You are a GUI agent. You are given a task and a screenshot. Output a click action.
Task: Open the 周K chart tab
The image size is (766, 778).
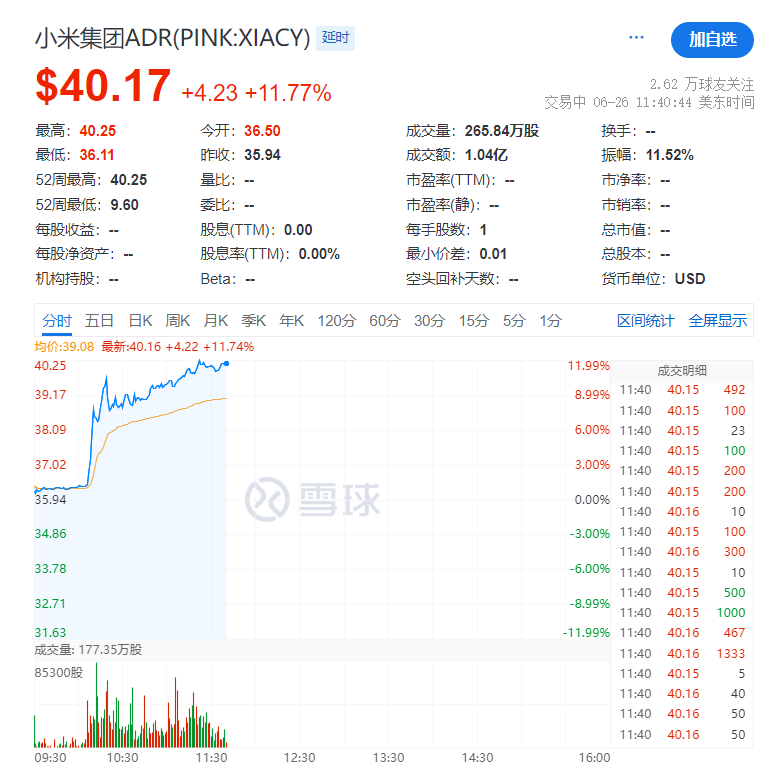coord(178,321)
